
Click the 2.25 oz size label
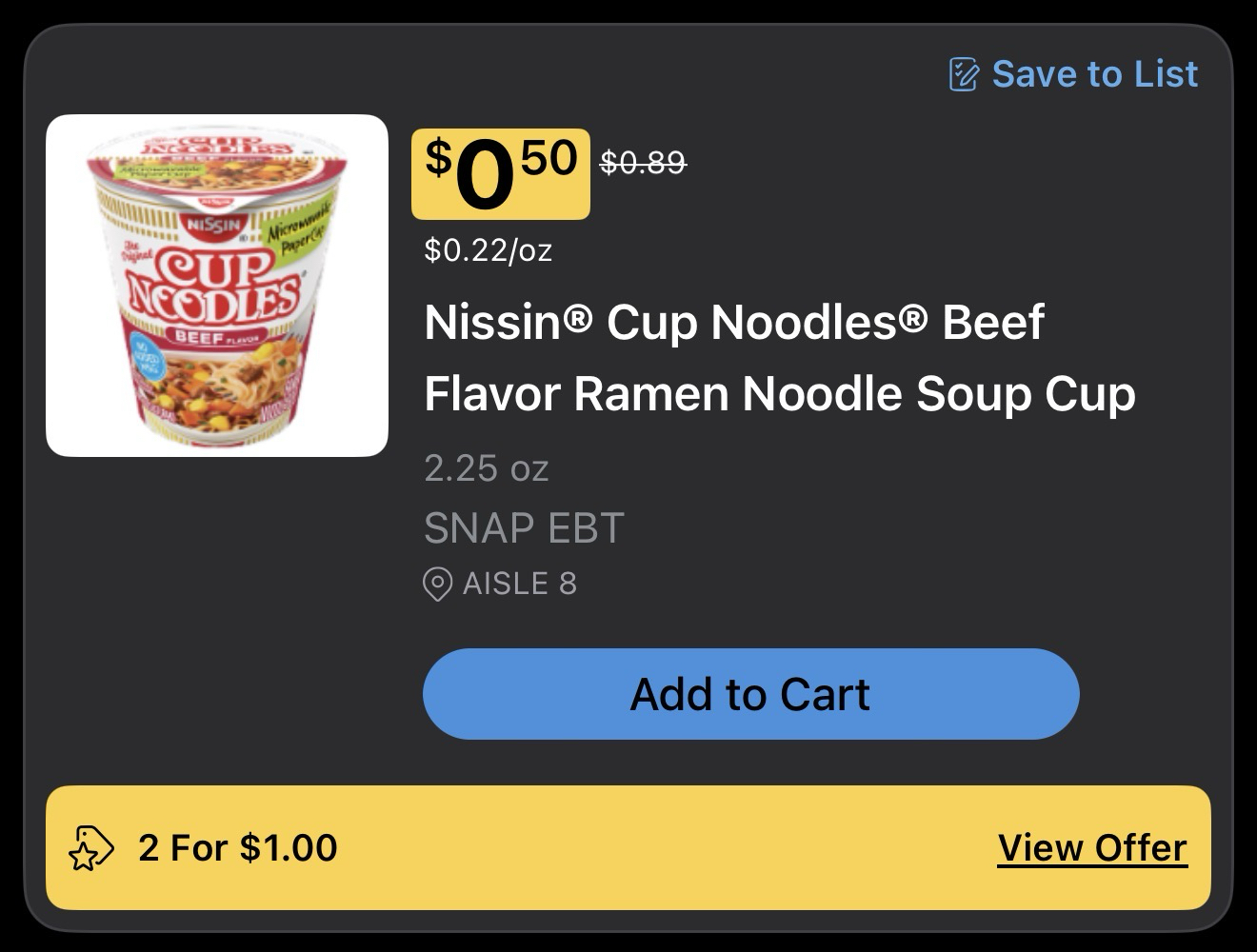point(486,467)
